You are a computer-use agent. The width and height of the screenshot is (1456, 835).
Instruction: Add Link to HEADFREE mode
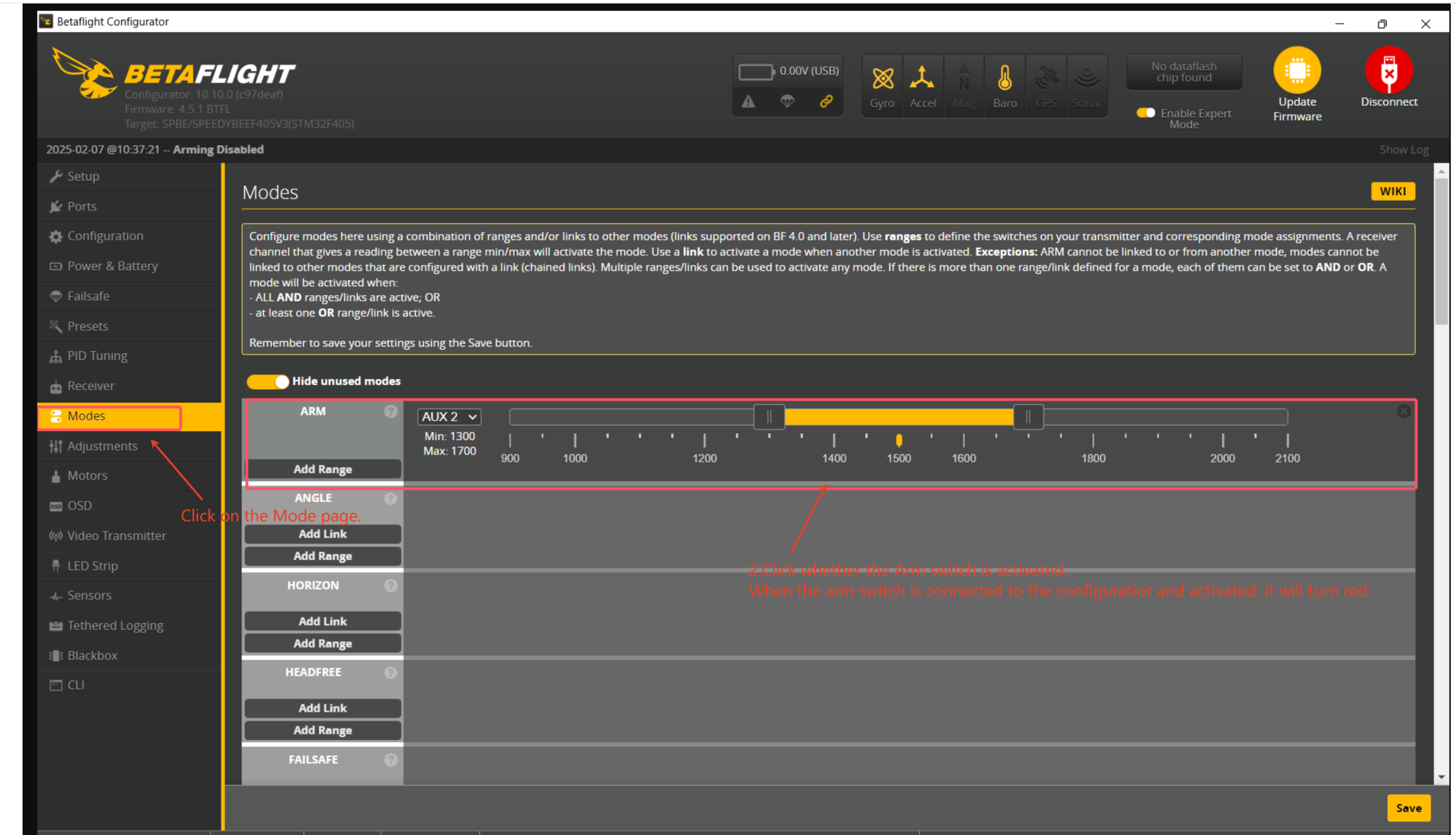tap(323, 708)
